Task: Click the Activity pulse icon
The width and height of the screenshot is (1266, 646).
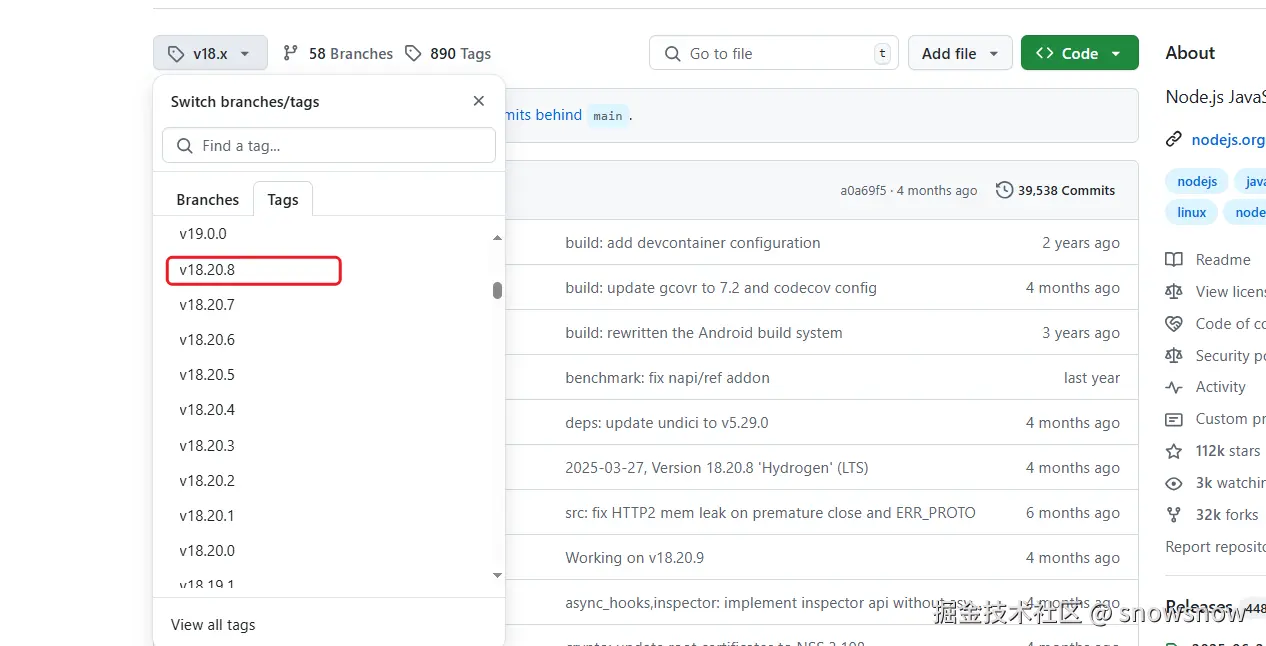Action: (x=1174, y=387)
